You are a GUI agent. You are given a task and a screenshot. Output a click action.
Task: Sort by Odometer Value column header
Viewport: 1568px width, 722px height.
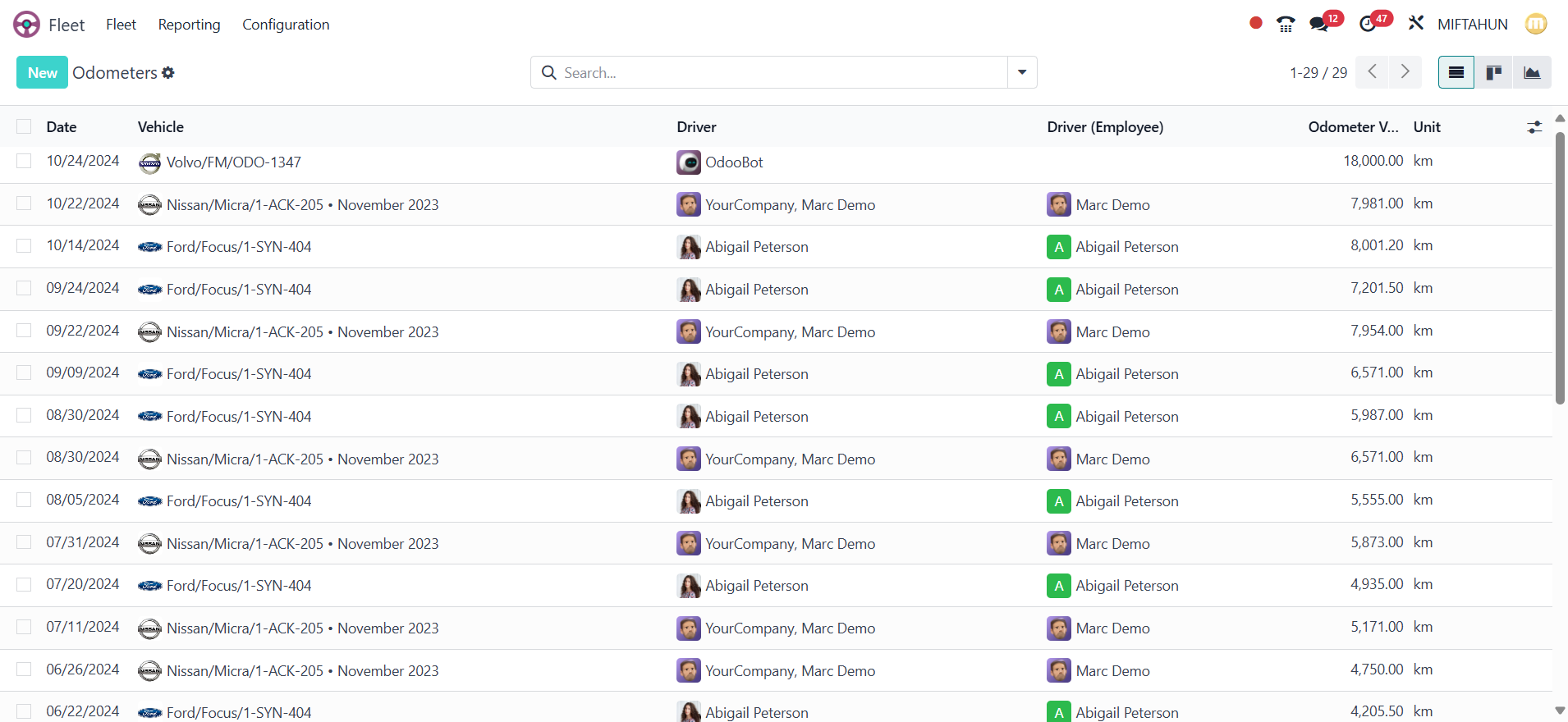tap(1353, 127)
